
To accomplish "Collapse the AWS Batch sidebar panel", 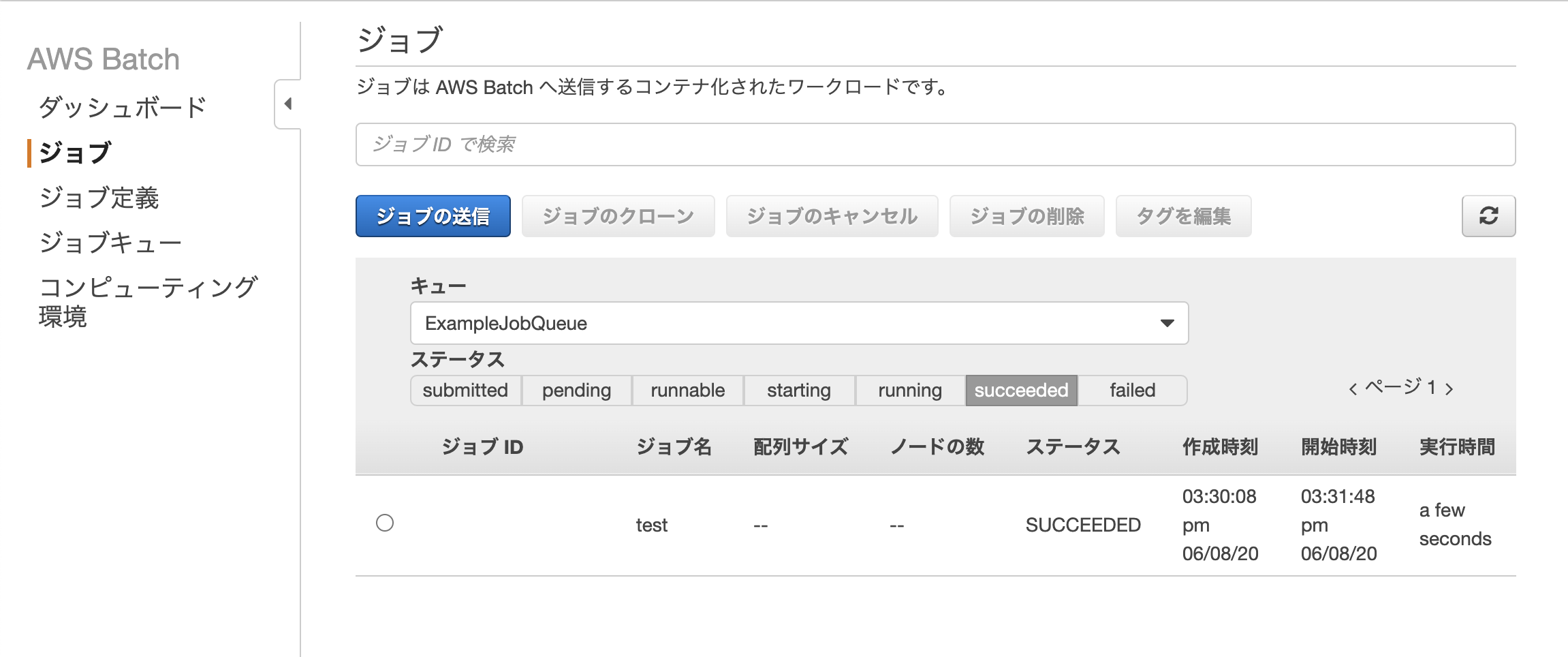I will click(289, 104).
